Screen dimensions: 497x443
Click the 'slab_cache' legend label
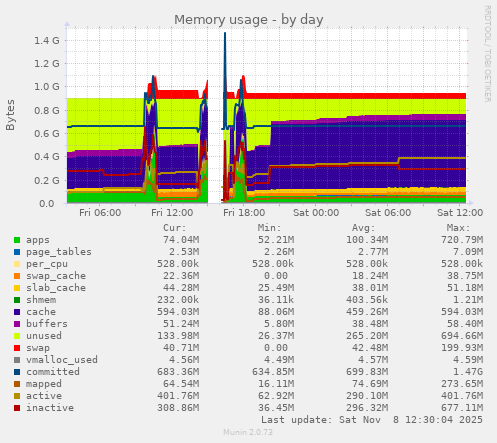click(x=56, y=288)
